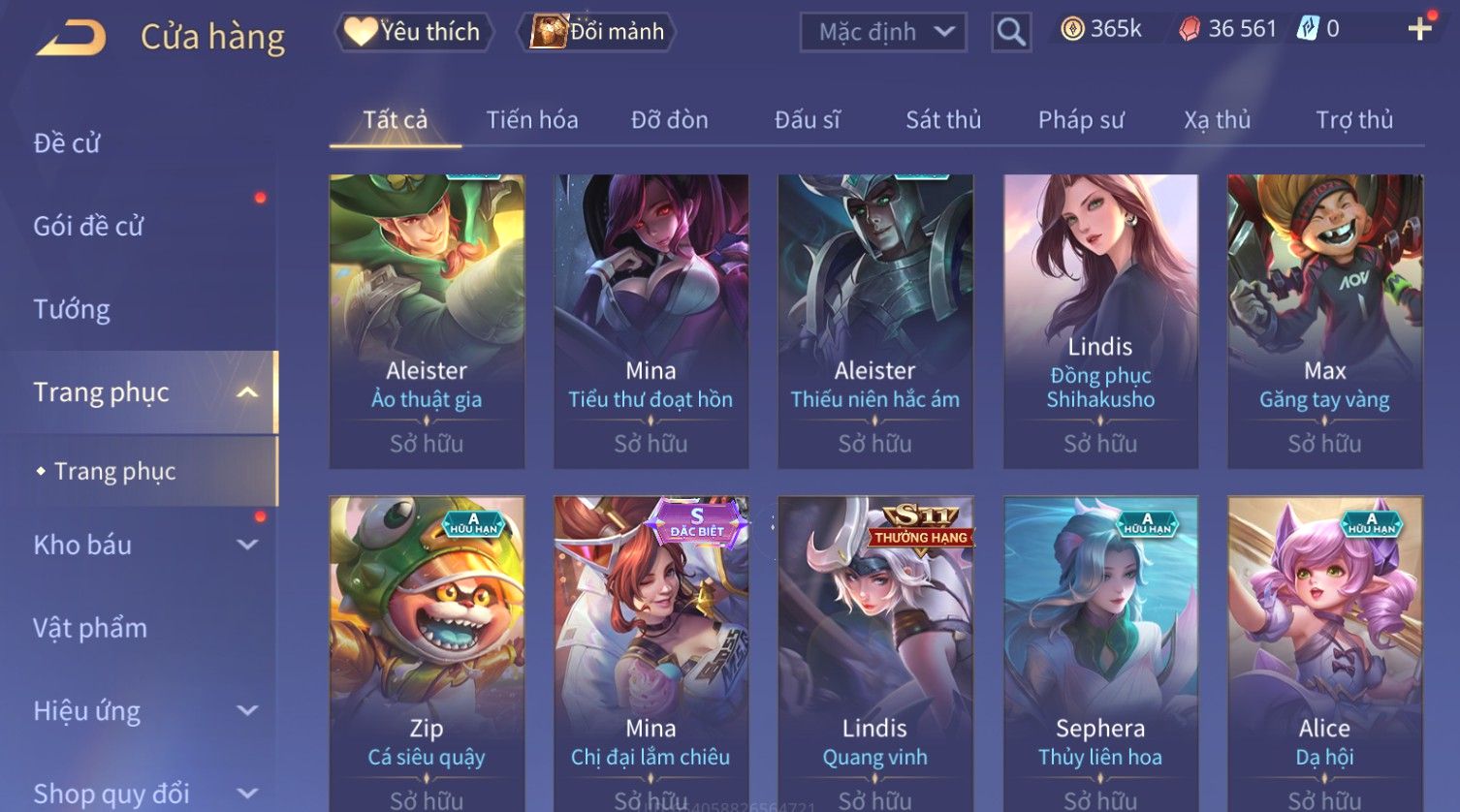The image size is (1460, 812).
Task: Tap the blue voucher ticket icon
Action: tap(1309, 29)
